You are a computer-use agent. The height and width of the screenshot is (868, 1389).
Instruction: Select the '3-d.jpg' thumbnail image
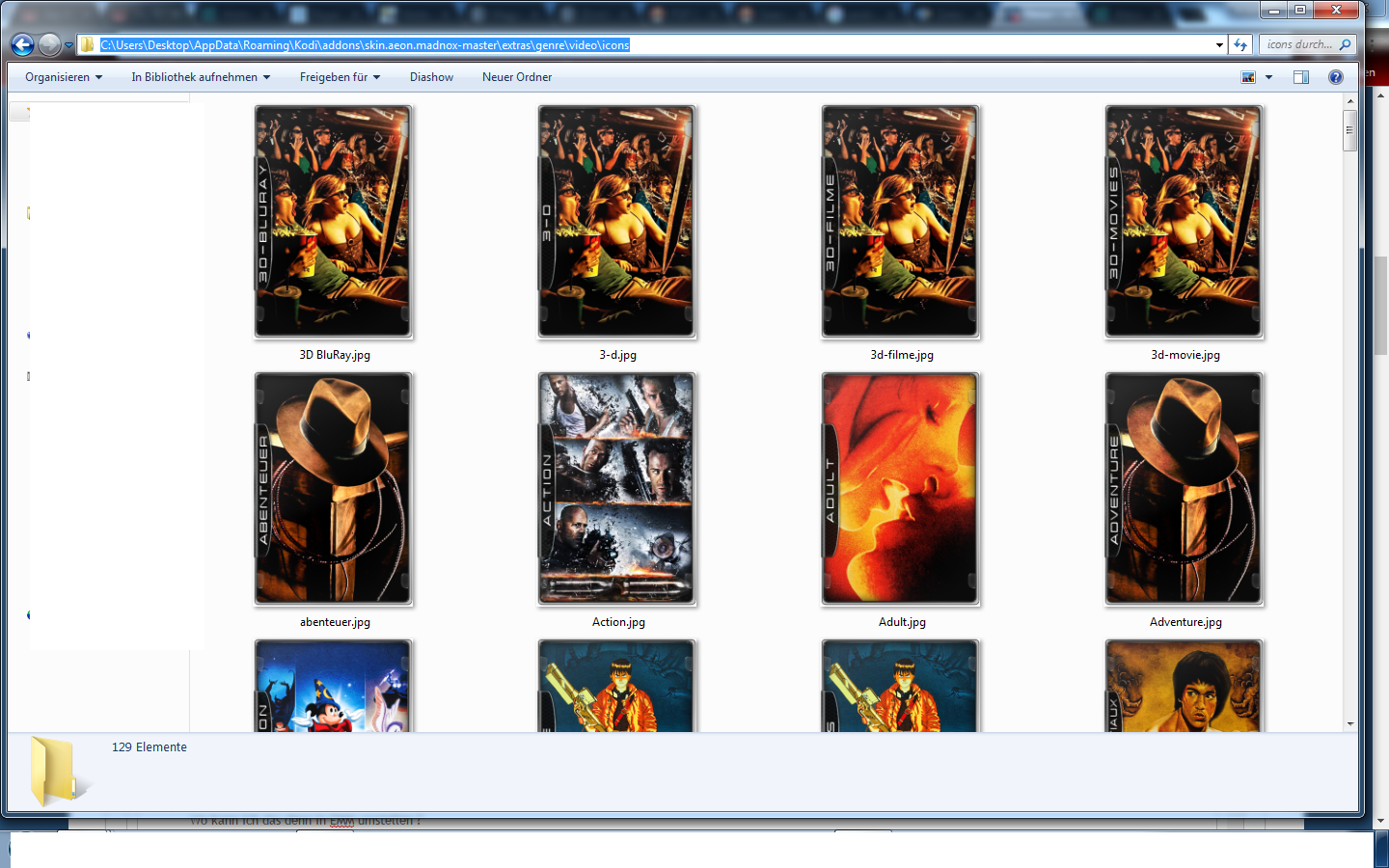pyautogui.click(x=616, y=222)
